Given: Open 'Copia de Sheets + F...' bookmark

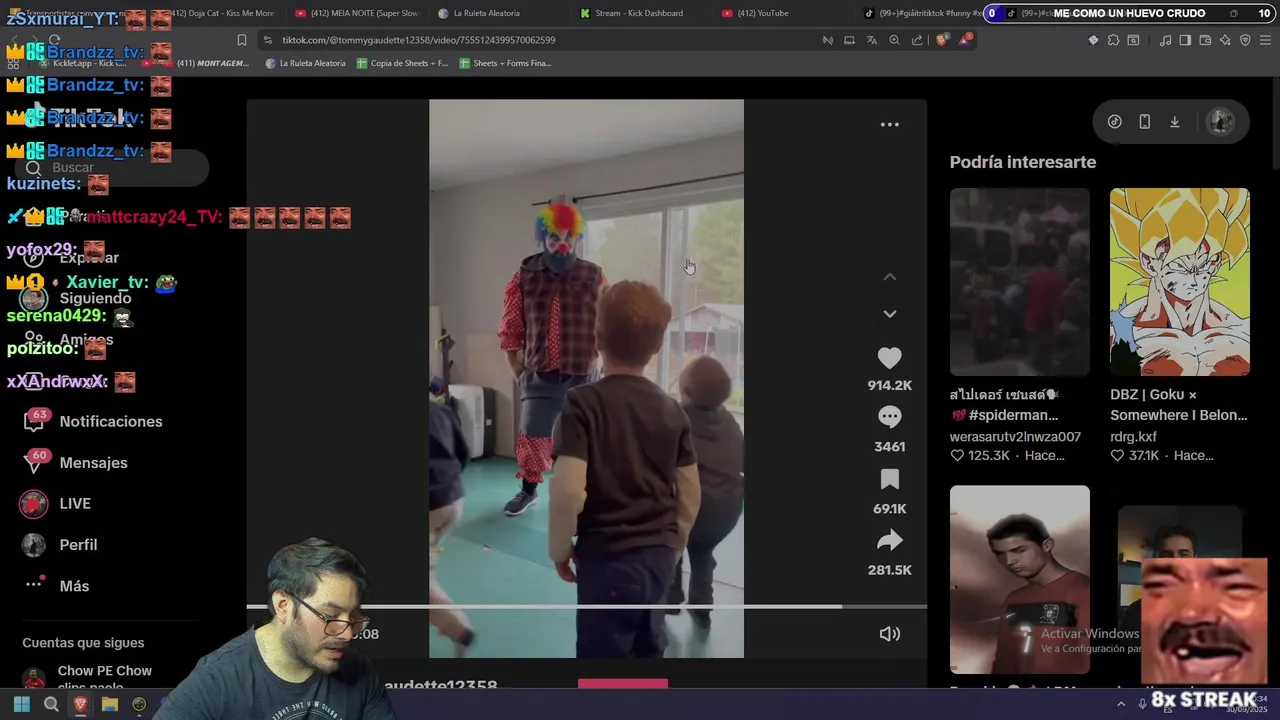Looking at the screenshot, I should click(401, 63).
